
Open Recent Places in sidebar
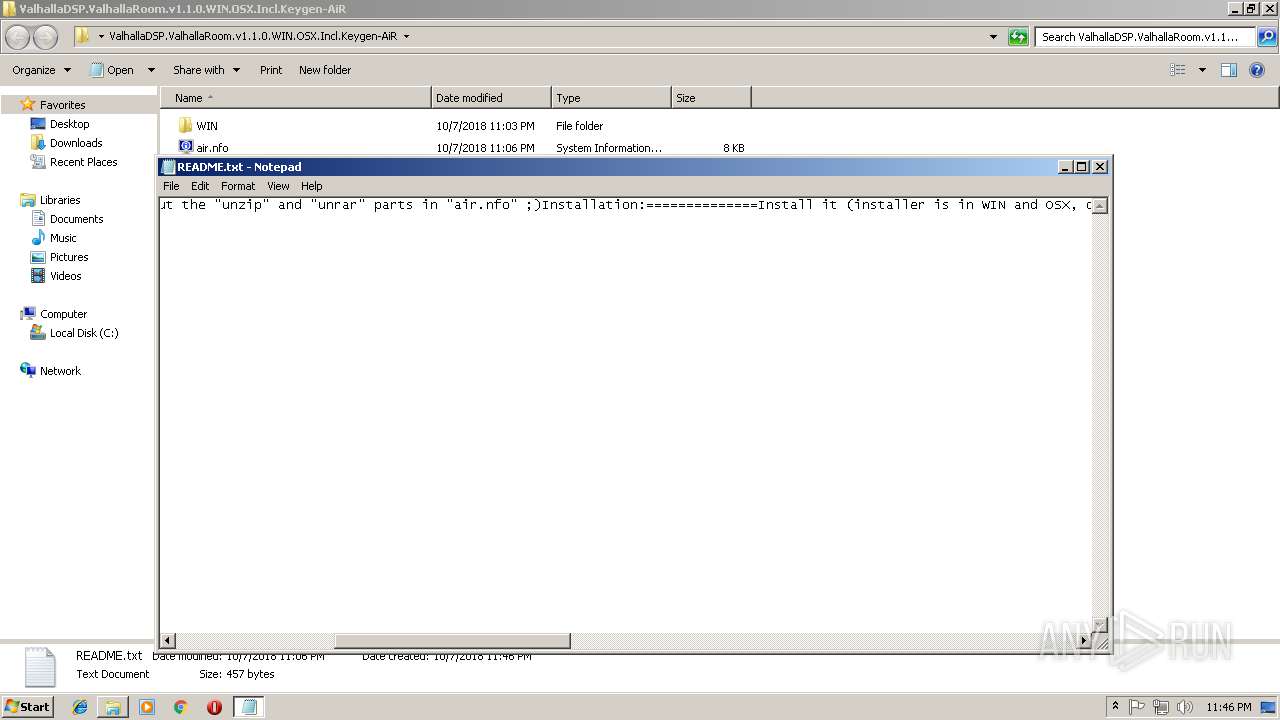point(83,162)
